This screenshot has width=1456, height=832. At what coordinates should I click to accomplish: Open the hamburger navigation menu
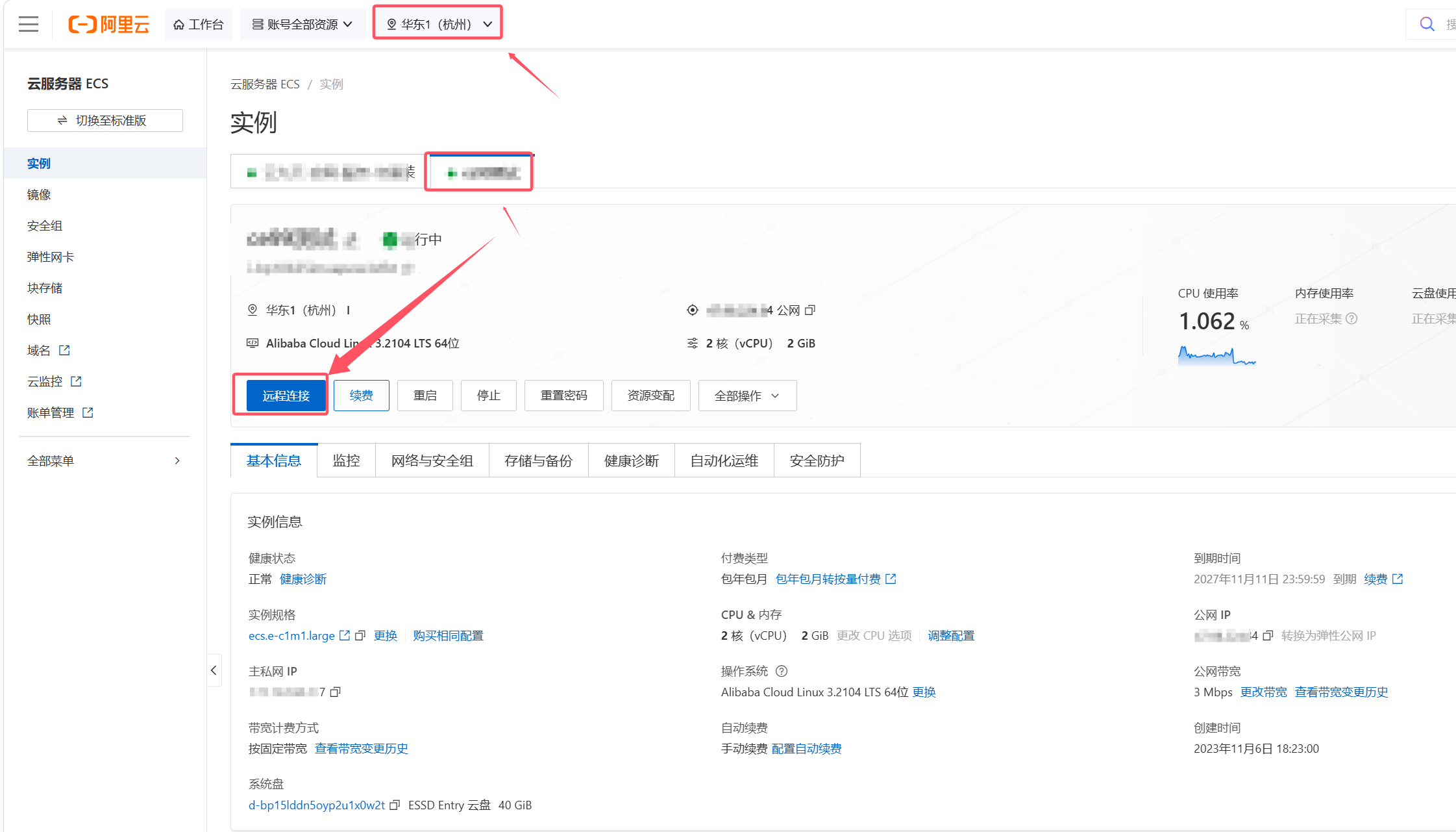point(29,25)
